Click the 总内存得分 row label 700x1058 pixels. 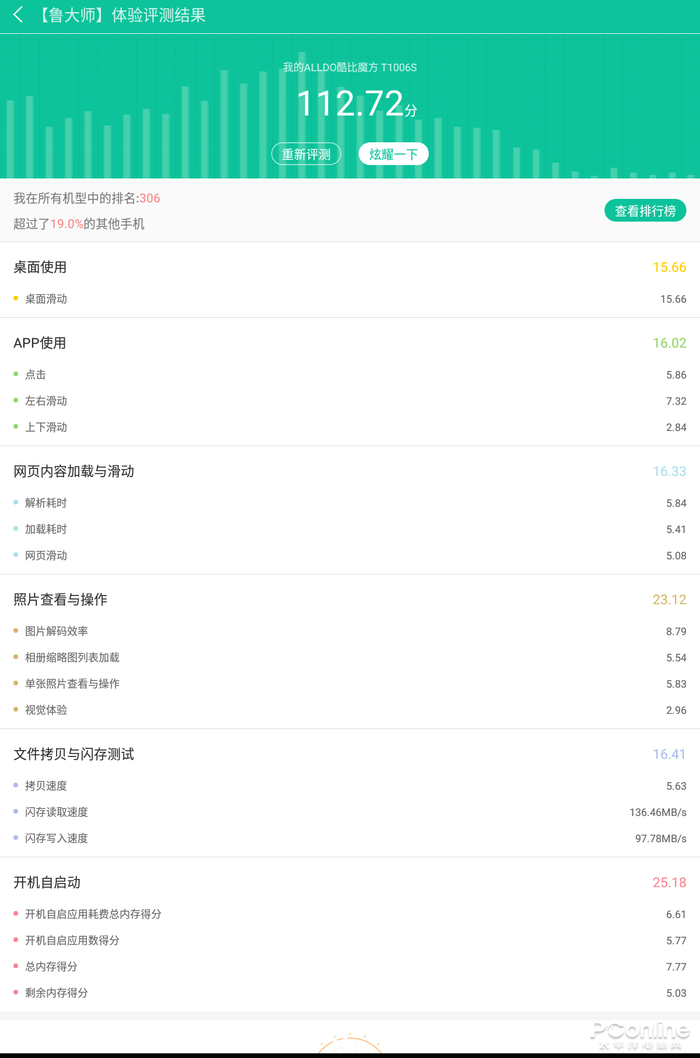51,967
